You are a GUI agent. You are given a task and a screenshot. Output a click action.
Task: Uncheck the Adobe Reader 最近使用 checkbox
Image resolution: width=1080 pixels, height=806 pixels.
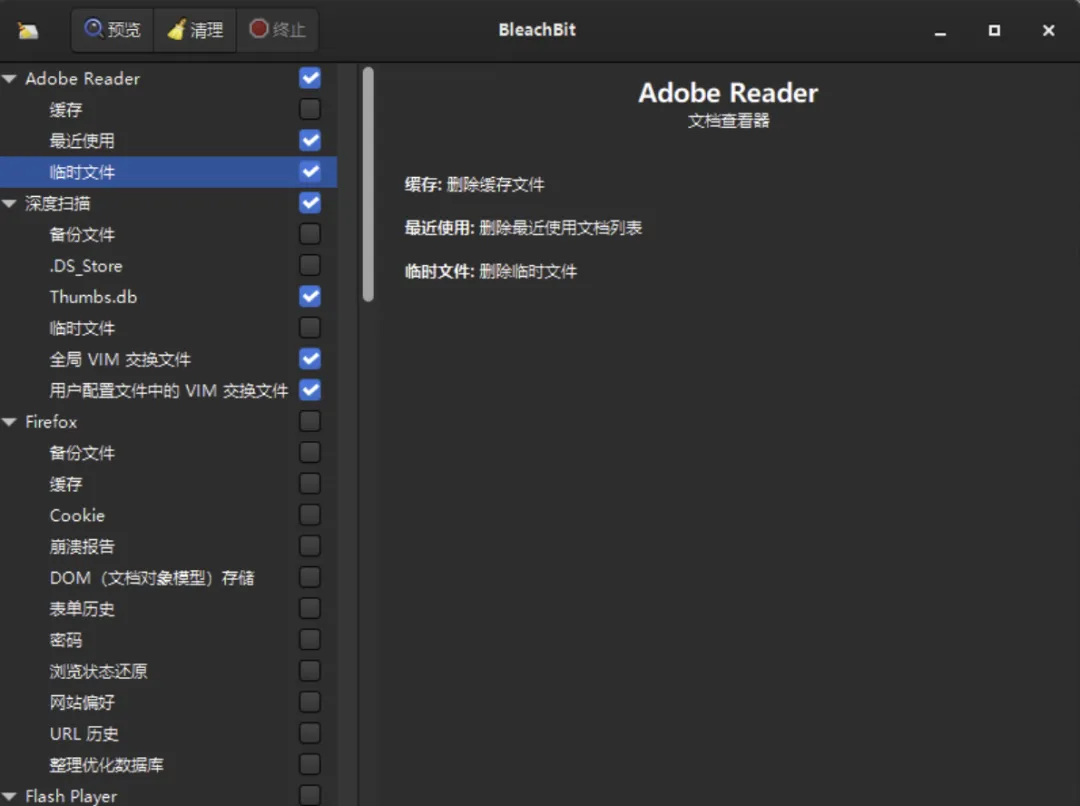pyautogui.click(x=310, y=141)
